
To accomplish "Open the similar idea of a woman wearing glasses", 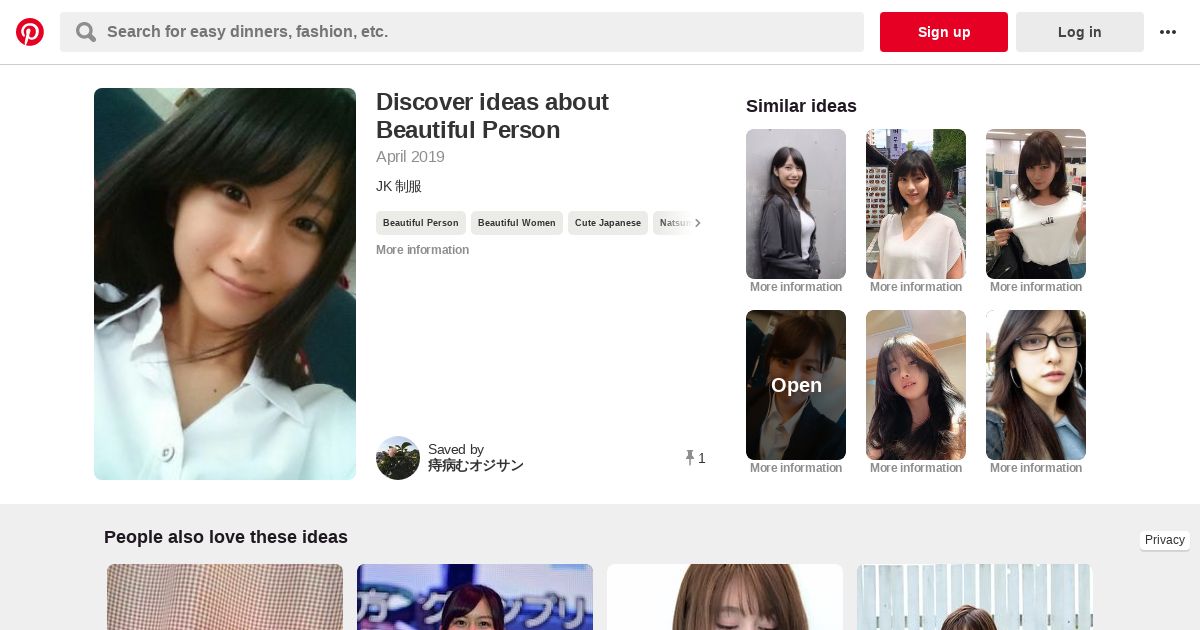I will (x=1036, y=385).
